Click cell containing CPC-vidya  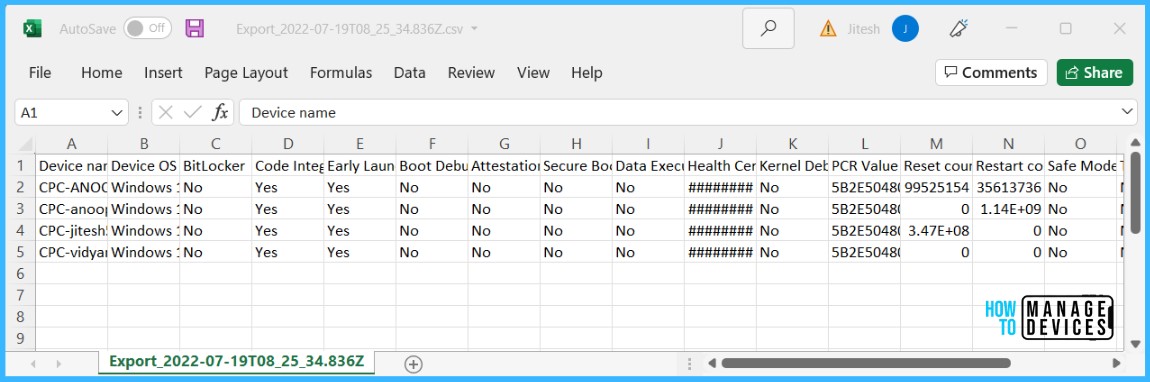[x=72, y=251]
